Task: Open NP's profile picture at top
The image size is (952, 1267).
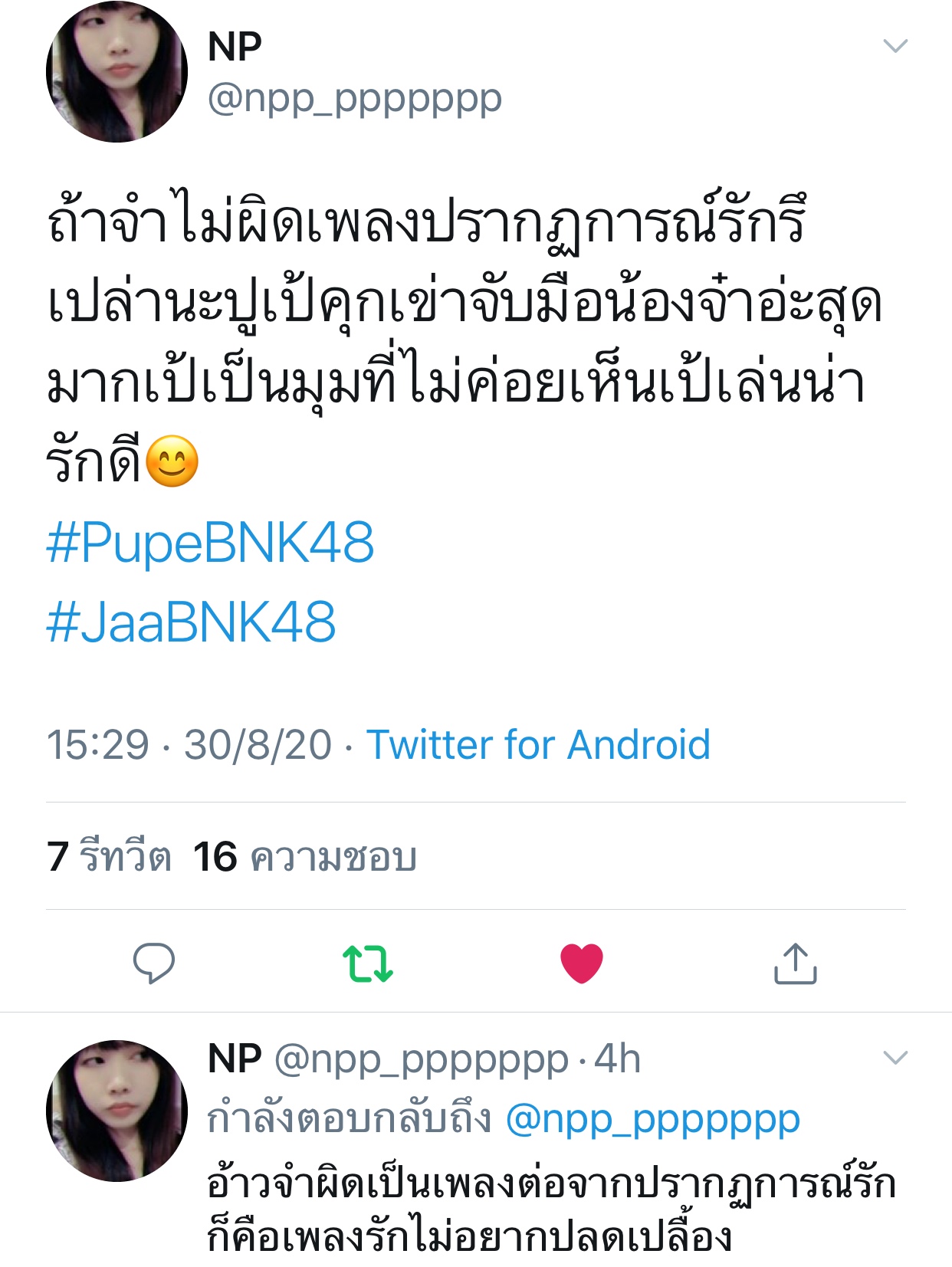Action: (x=117, y=71)
